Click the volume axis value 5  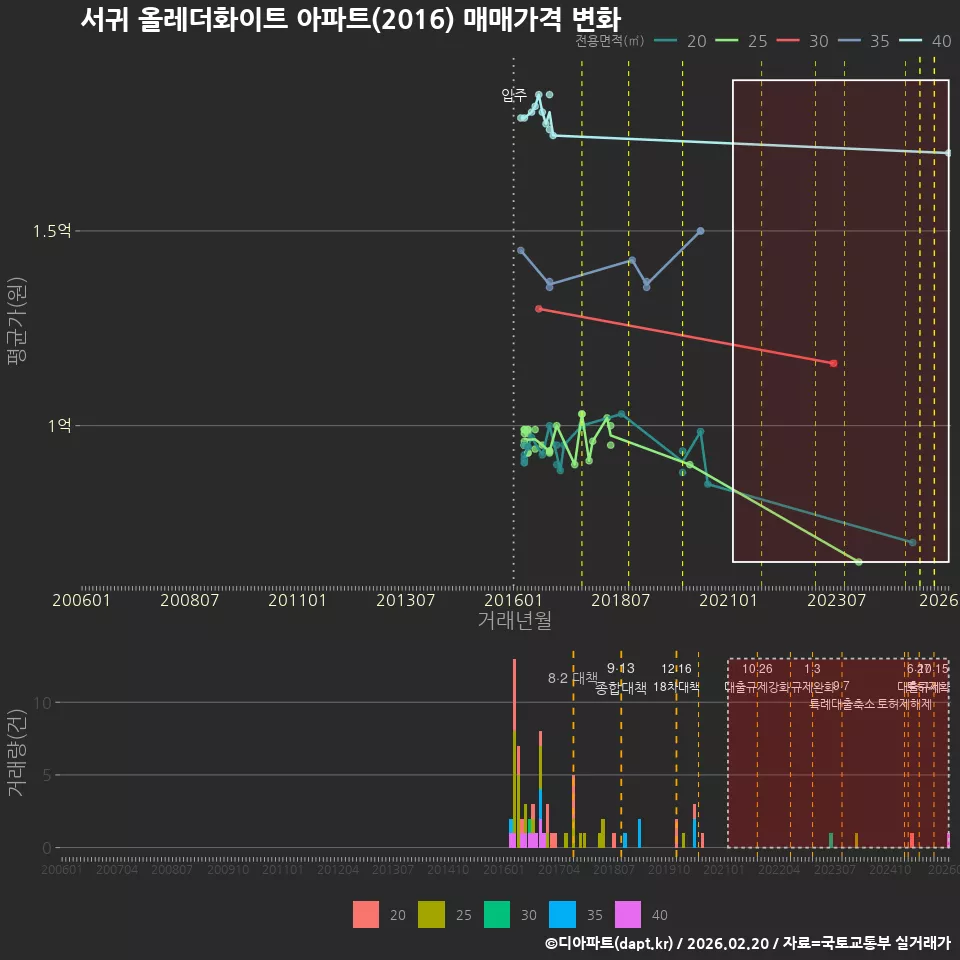point(47,775)
